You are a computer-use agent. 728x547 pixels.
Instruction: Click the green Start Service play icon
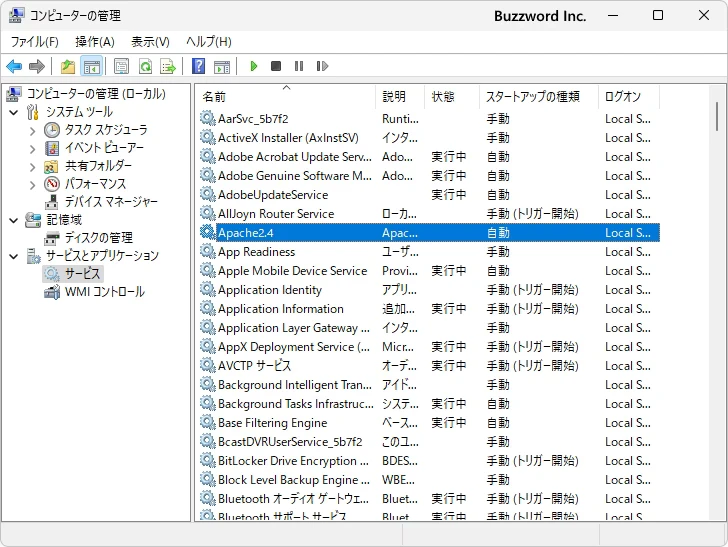[x=254, y=67]
